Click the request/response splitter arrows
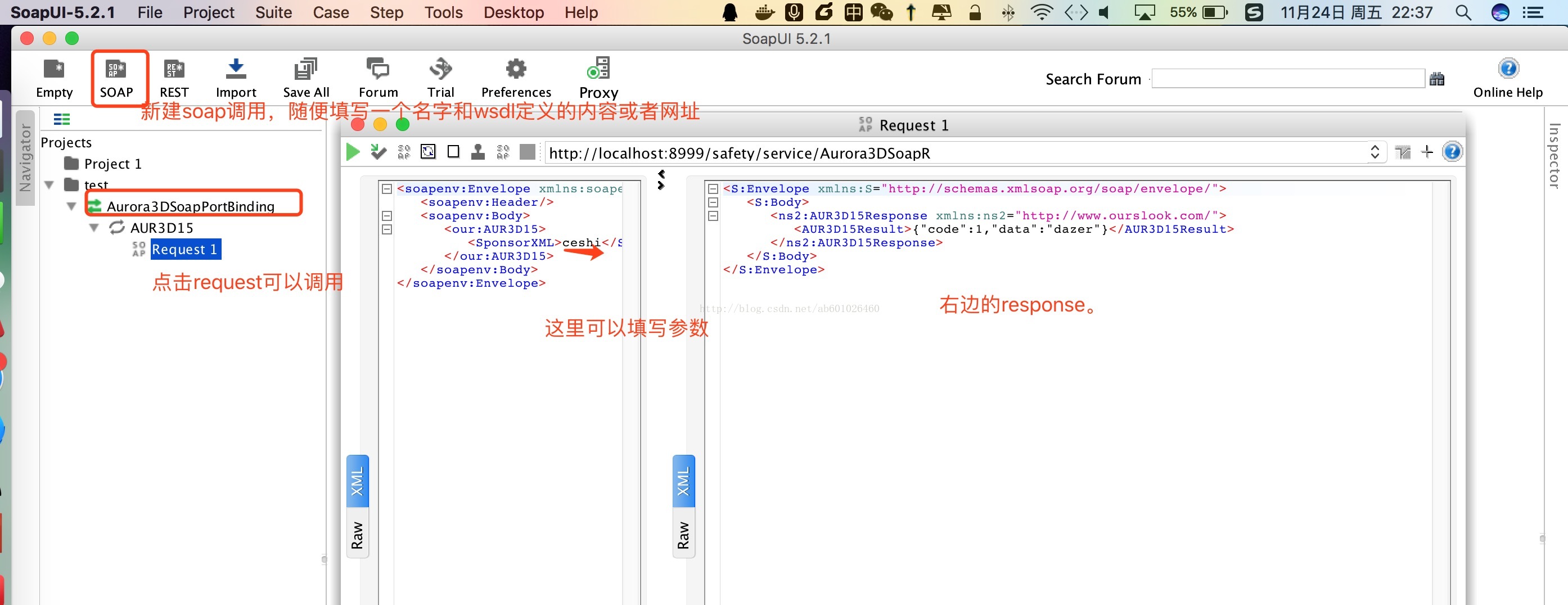This screenshot has width=1568, height=605. (x=661, y=179)
